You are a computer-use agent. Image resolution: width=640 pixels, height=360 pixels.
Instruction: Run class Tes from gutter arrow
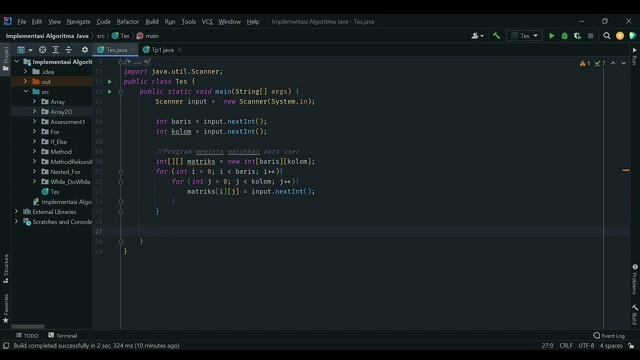(x=109, y=82)
